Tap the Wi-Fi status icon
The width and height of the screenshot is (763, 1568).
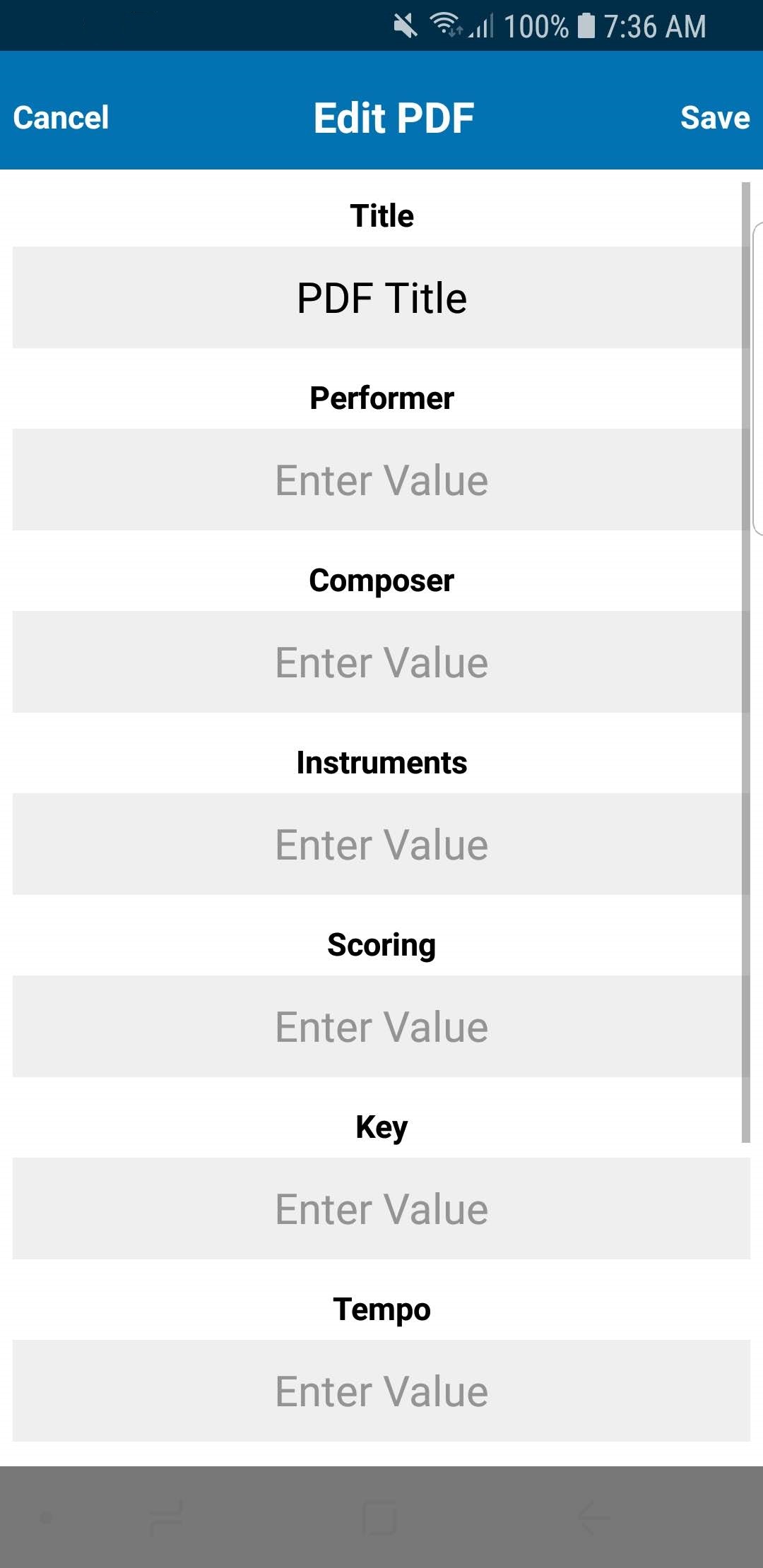446,25
